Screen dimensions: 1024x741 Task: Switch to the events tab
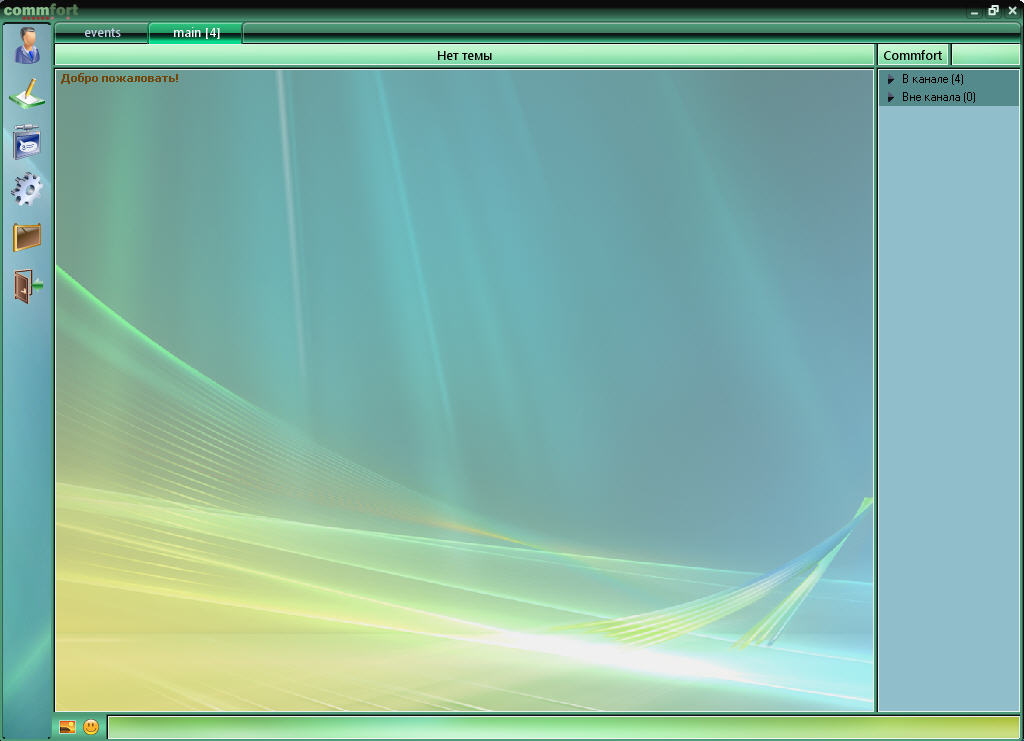click(102, 33)
